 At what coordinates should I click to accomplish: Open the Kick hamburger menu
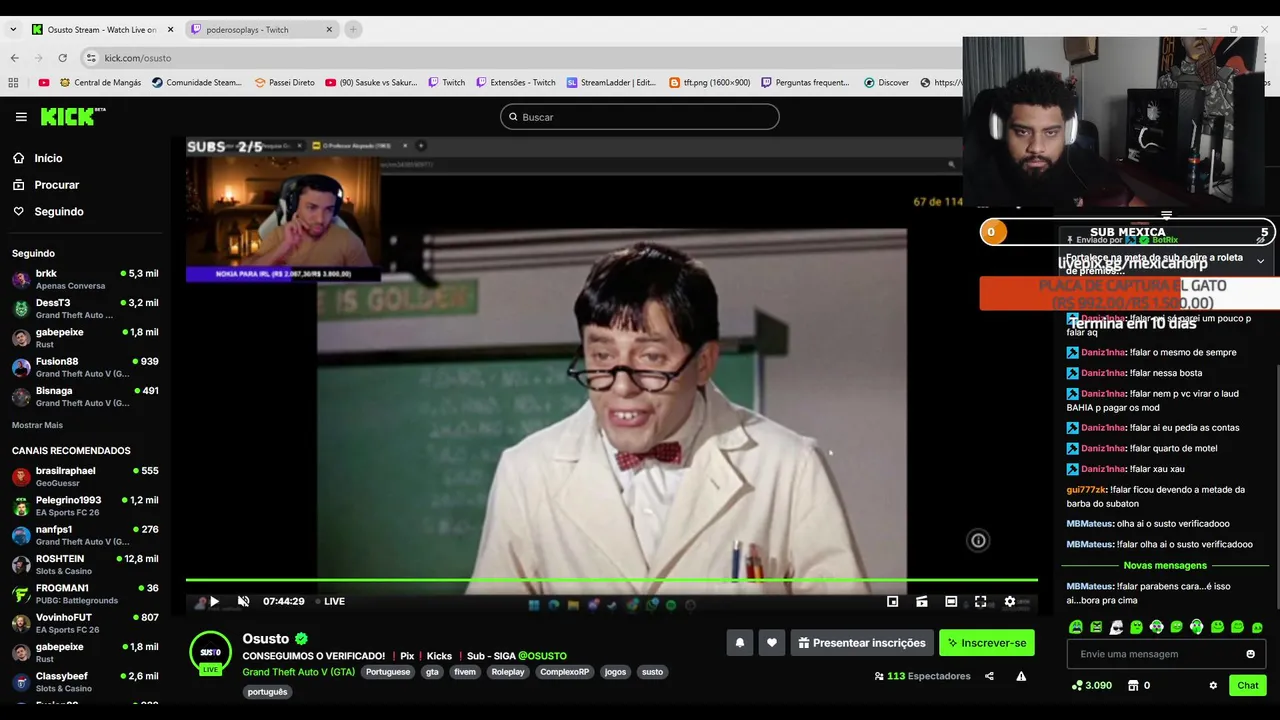[x=21, y=117]
